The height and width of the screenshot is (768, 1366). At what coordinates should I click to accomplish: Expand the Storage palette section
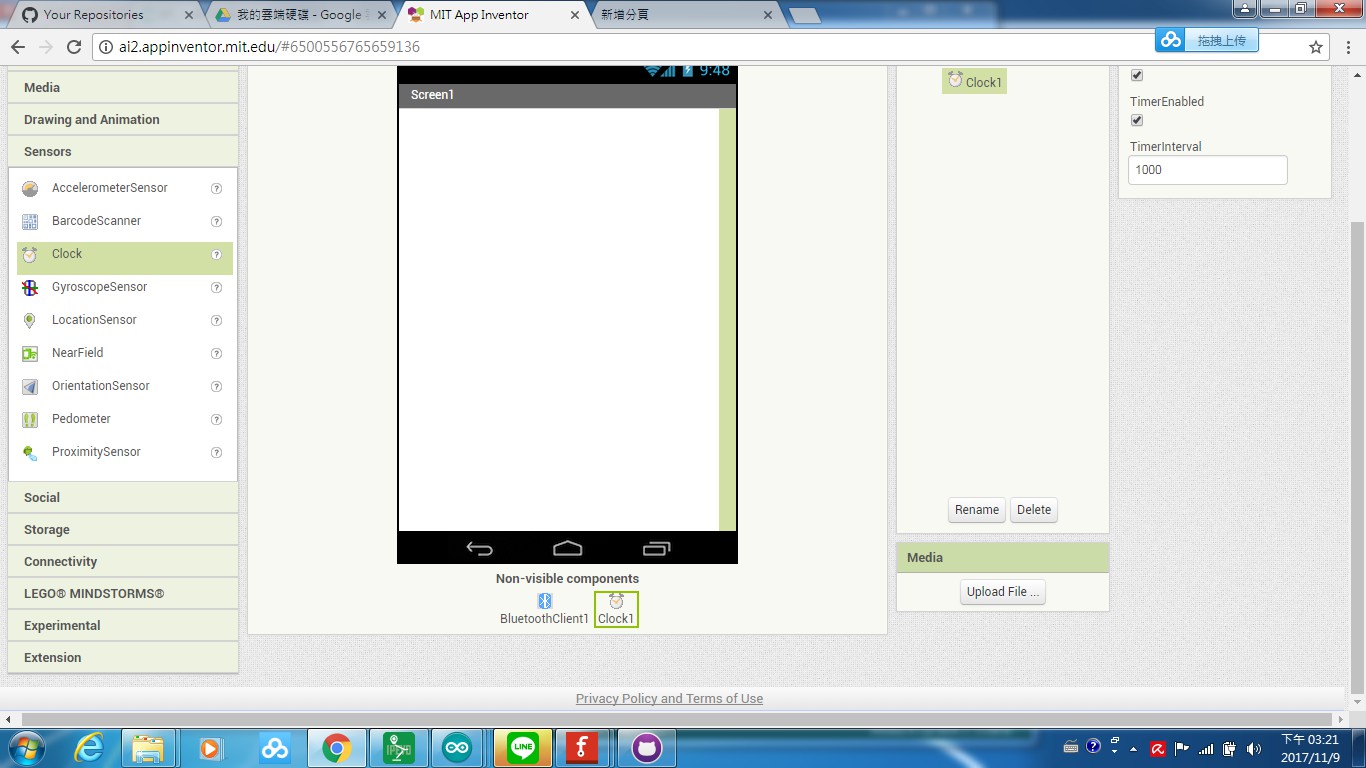[123, 529]
